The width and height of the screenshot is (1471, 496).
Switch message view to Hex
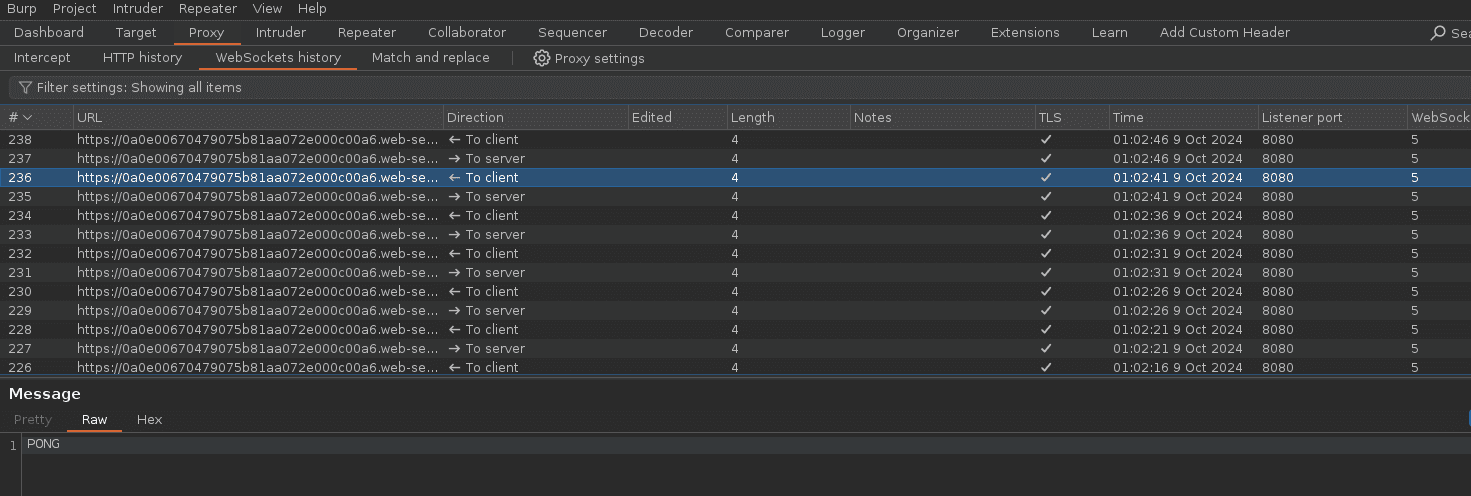[149, 420]
